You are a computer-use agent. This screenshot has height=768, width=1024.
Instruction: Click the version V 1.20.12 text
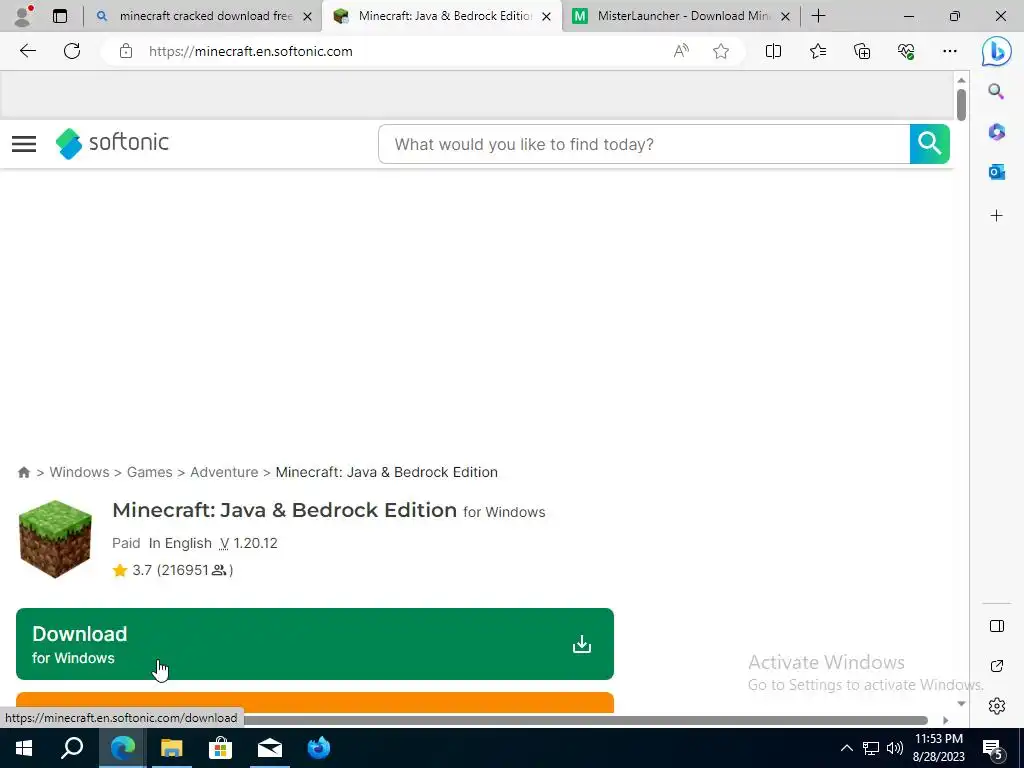coord(249,543)
